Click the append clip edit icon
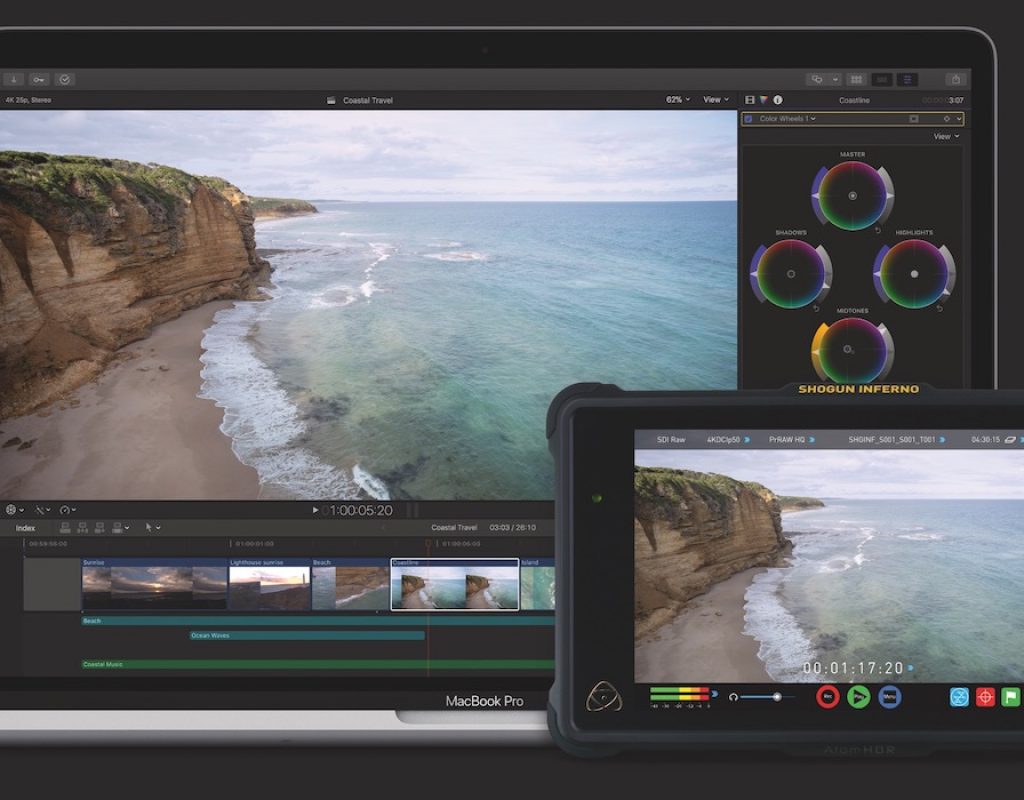This screenshot has width=1024, height=800. coord(99,527)
